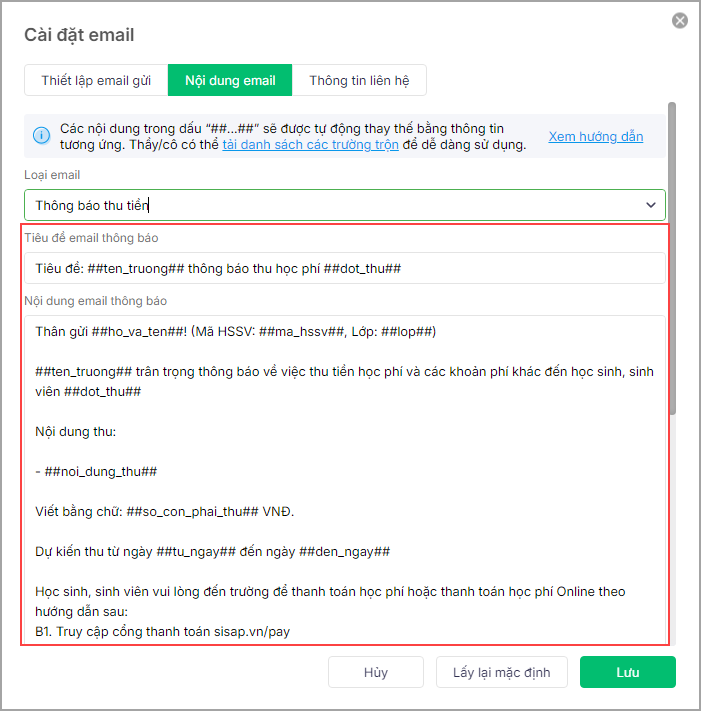Screen dimensions: 701x711
Task: Click the Thông báo thu tiền combo box
Action: tap(330, 206)
